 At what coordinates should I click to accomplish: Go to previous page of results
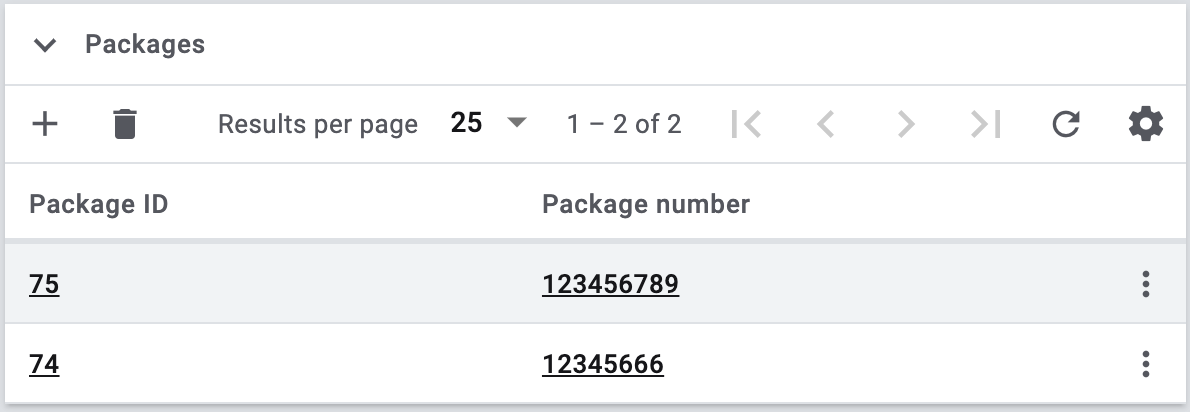pyautogui.click(x=826, y=124)
